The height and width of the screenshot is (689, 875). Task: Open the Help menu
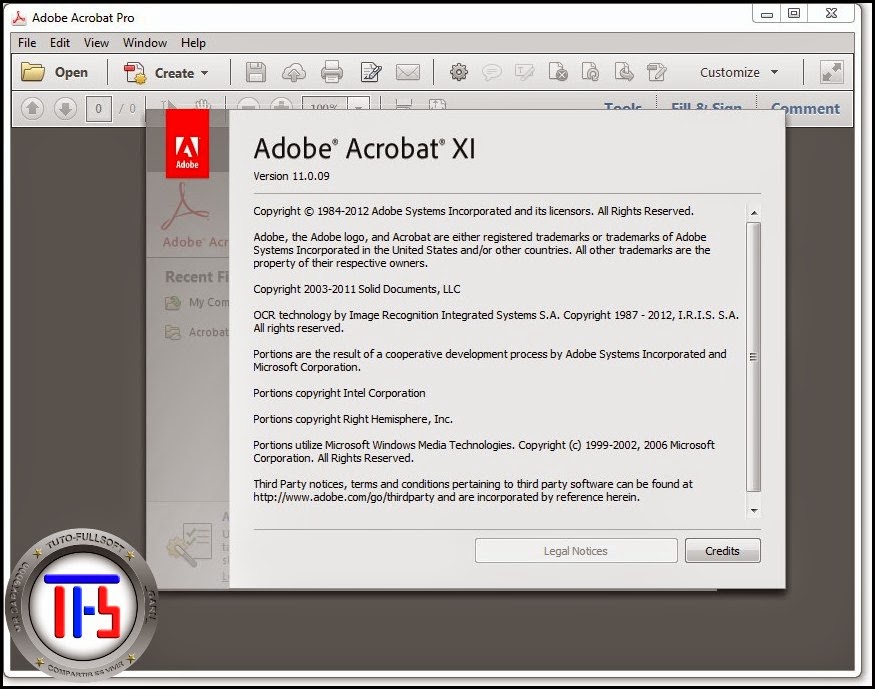pos(193,43)
